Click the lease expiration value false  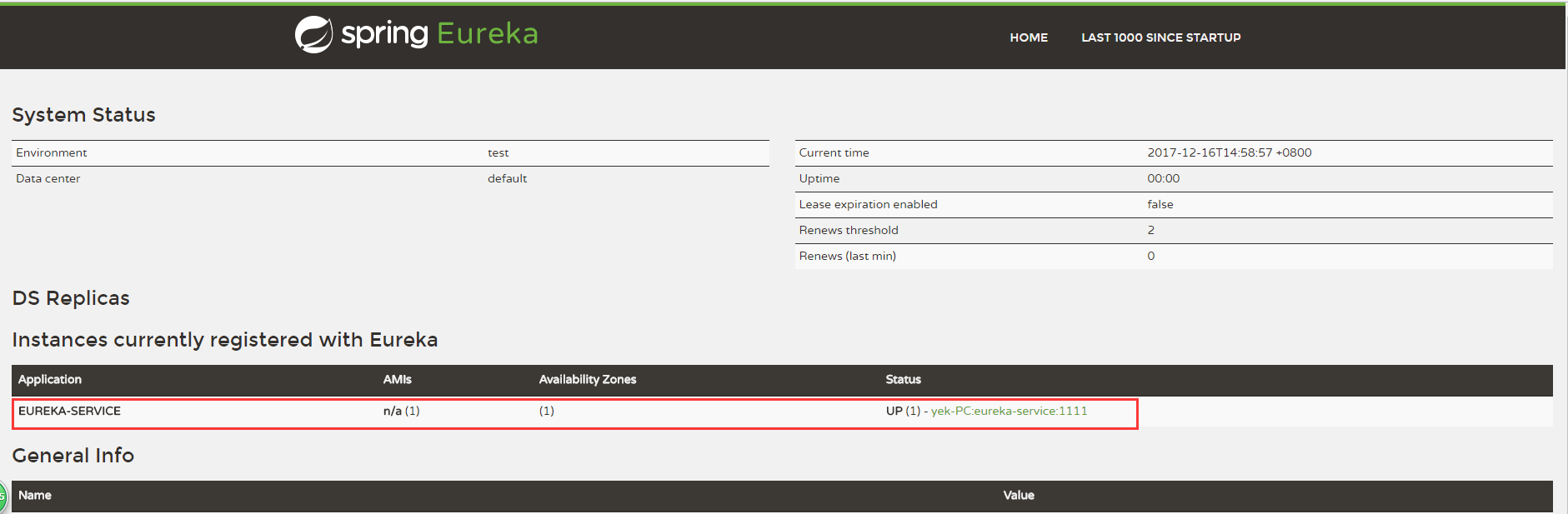click(x=1160, y=204)
